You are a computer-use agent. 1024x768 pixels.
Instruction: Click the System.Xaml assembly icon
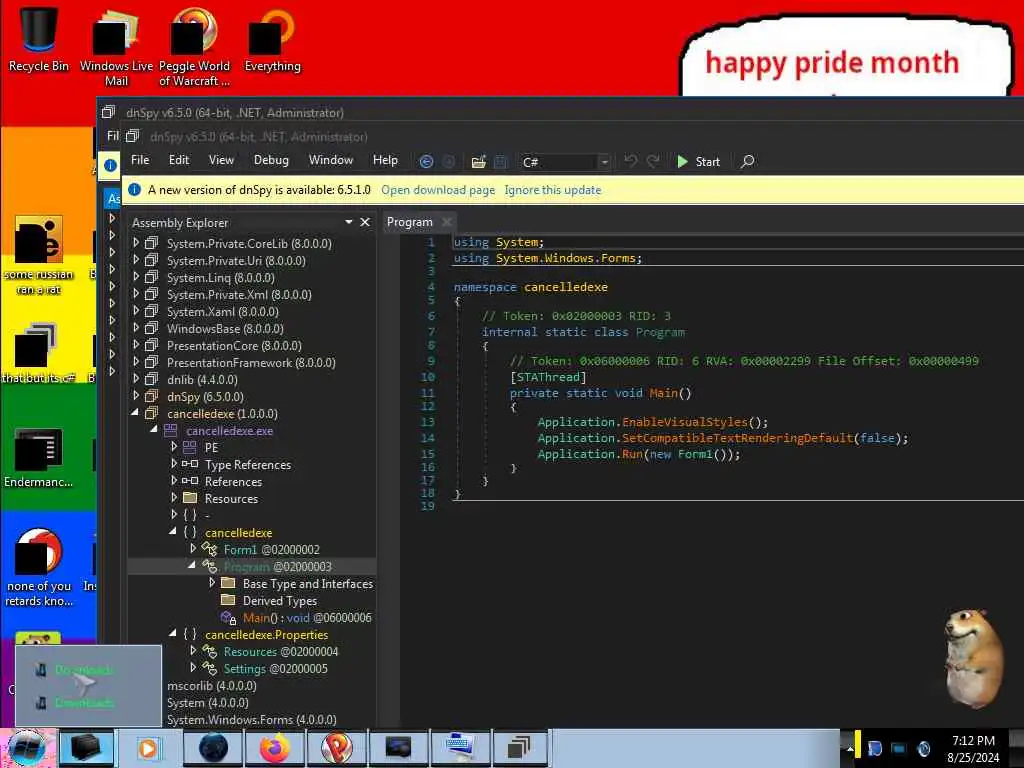click(152, 311)
